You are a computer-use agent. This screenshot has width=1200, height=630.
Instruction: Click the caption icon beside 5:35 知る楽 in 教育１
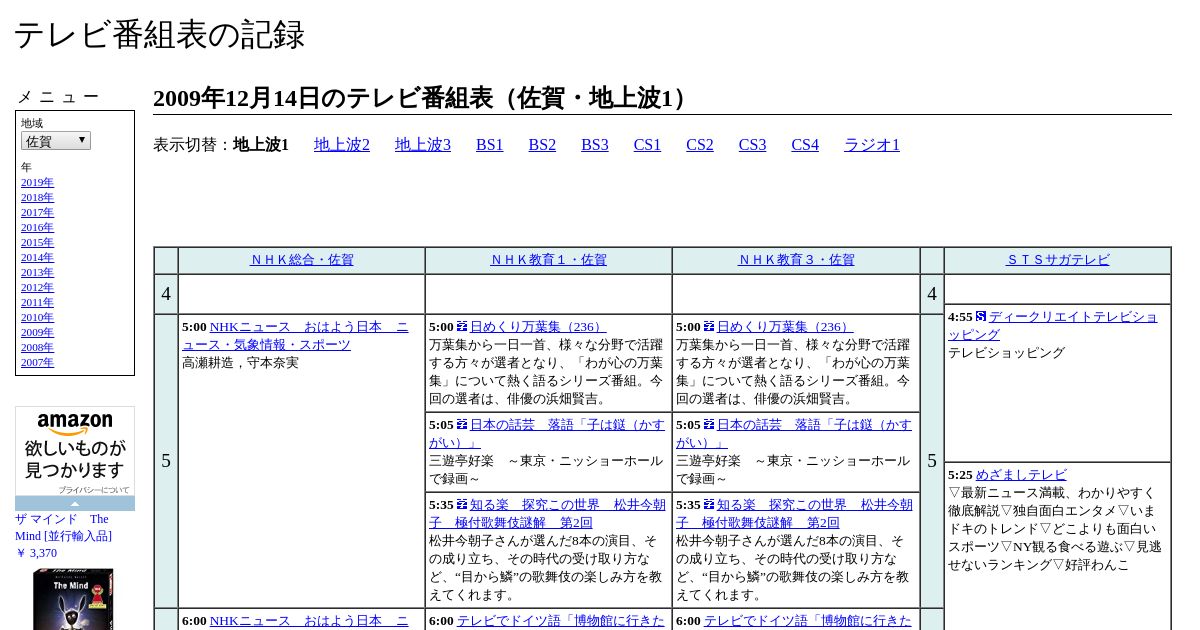point(462,505)
